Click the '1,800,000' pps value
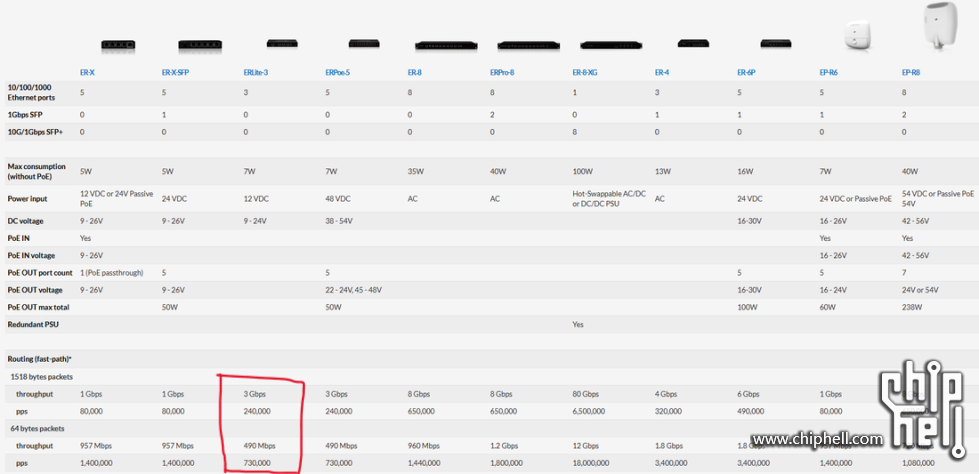 pos(506,463)
